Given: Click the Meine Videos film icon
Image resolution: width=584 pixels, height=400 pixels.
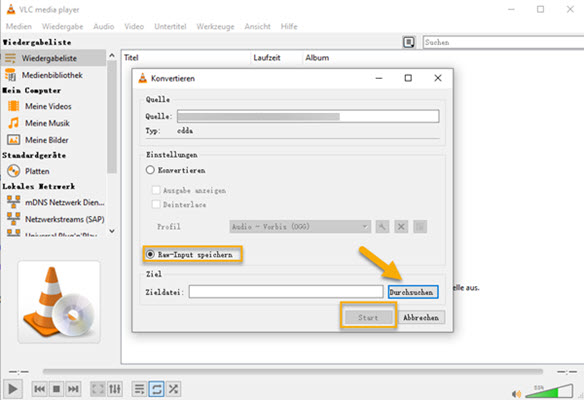Looking at the screenshot, I should point(13,107).
